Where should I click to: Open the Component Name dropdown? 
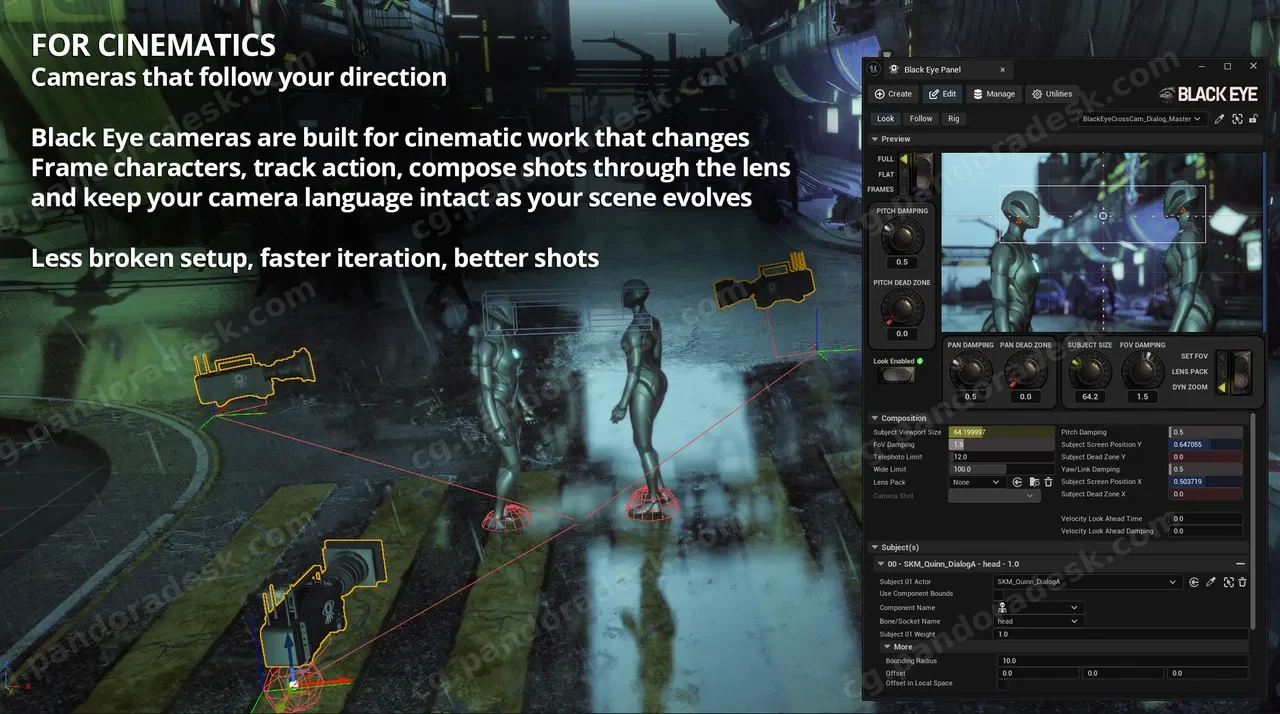click(x=1039, y=608)
